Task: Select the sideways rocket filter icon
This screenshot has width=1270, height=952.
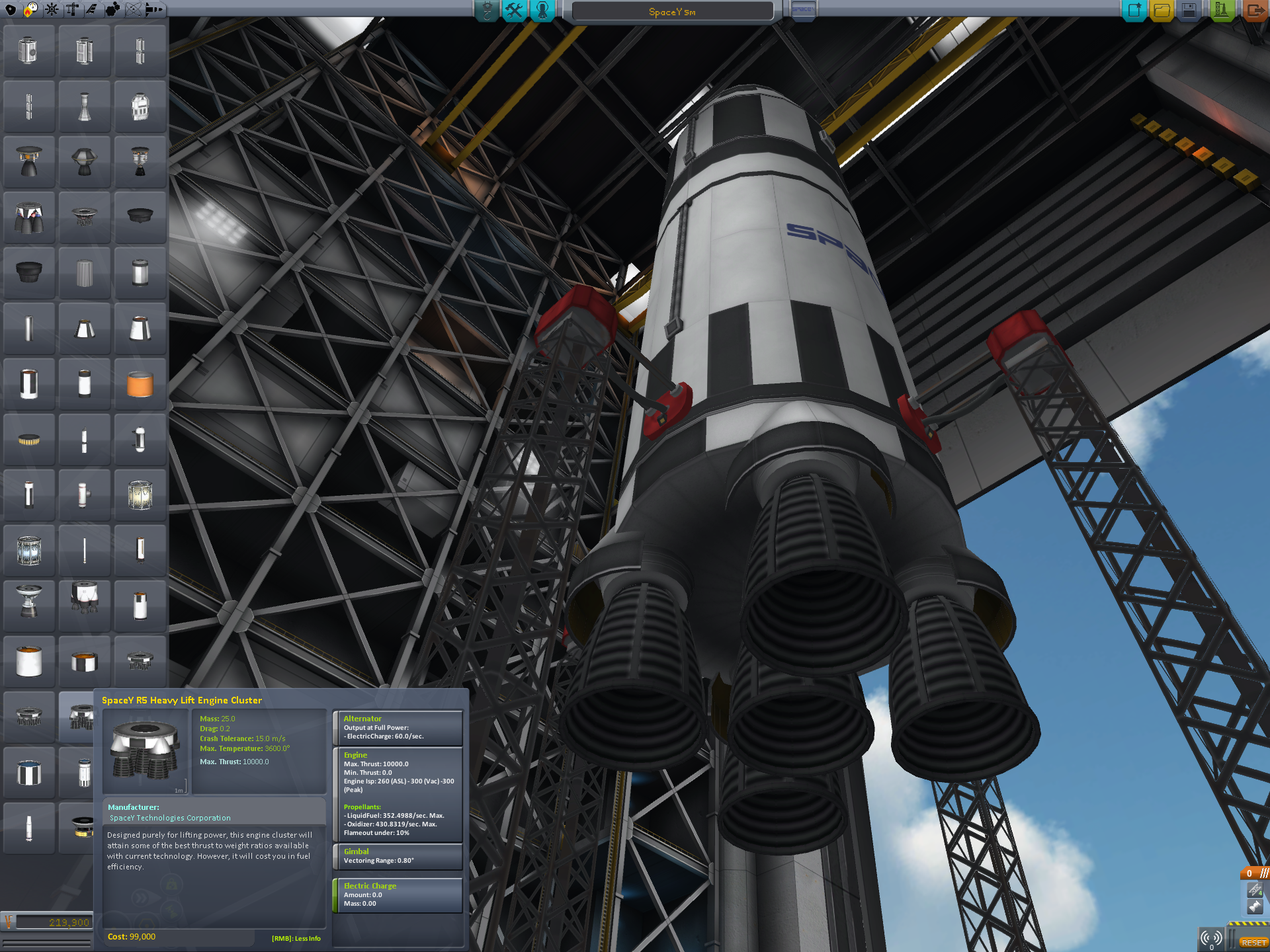Action: 153,9
